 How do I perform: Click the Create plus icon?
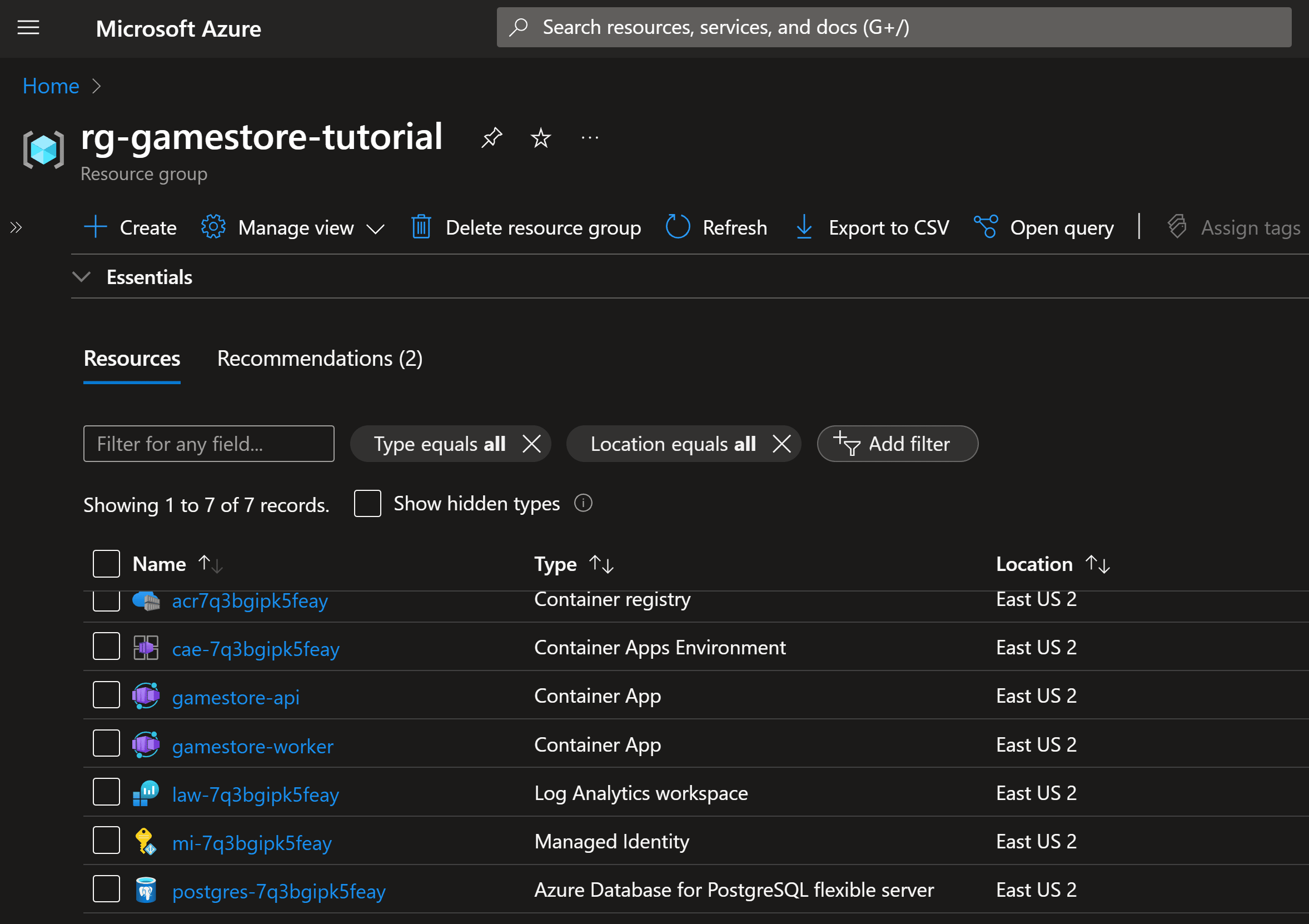(95, 227)
